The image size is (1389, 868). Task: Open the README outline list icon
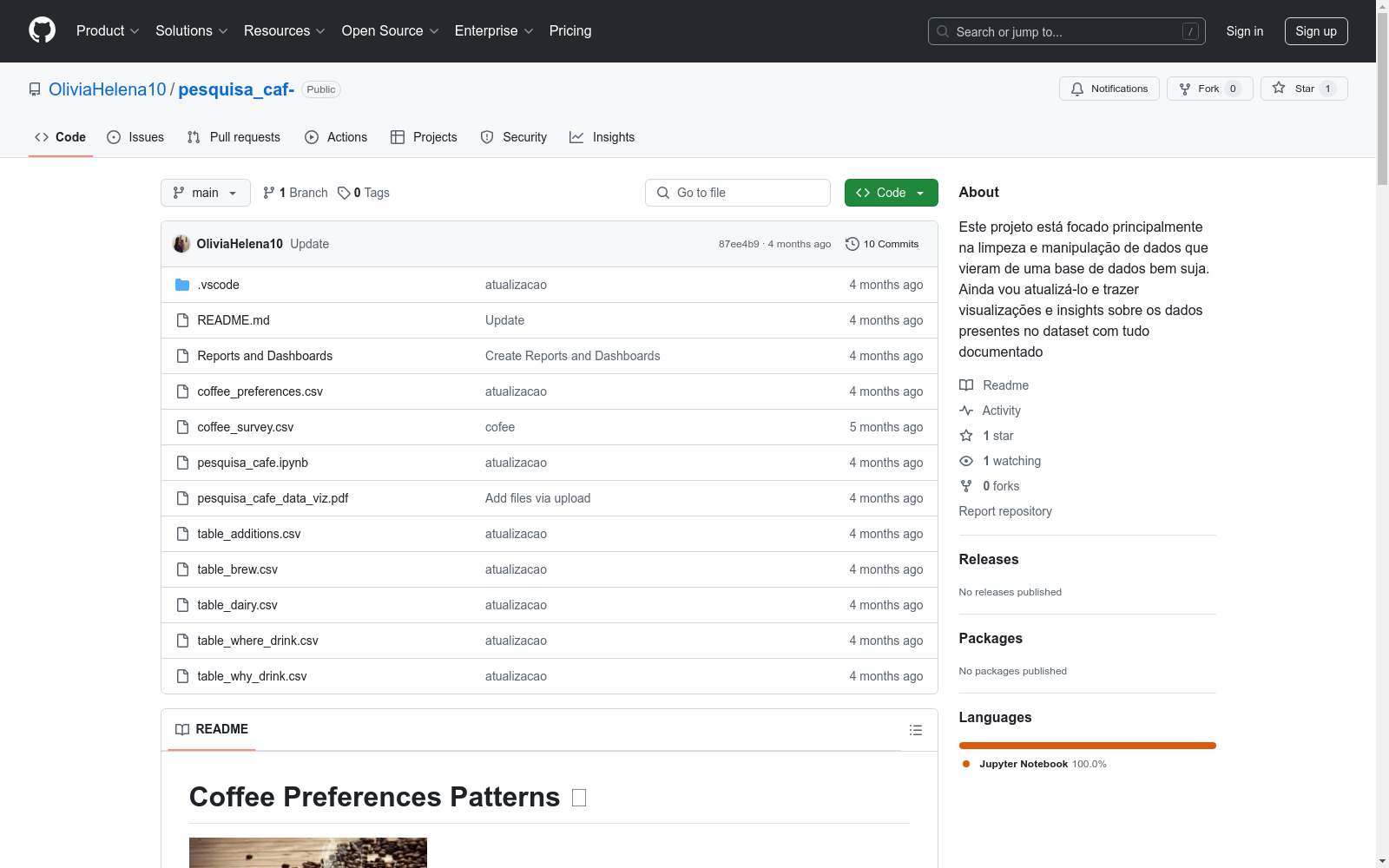click(x=915, y=730)
